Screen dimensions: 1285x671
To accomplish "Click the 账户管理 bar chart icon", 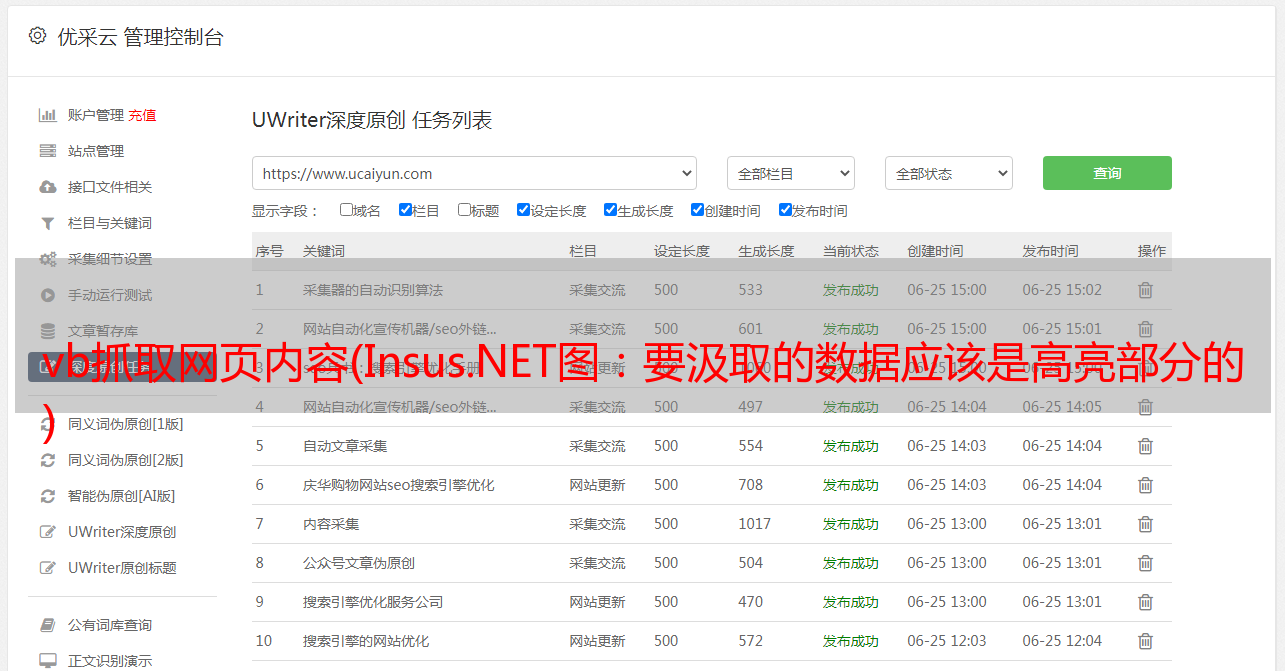I will (x=47, y=115).
